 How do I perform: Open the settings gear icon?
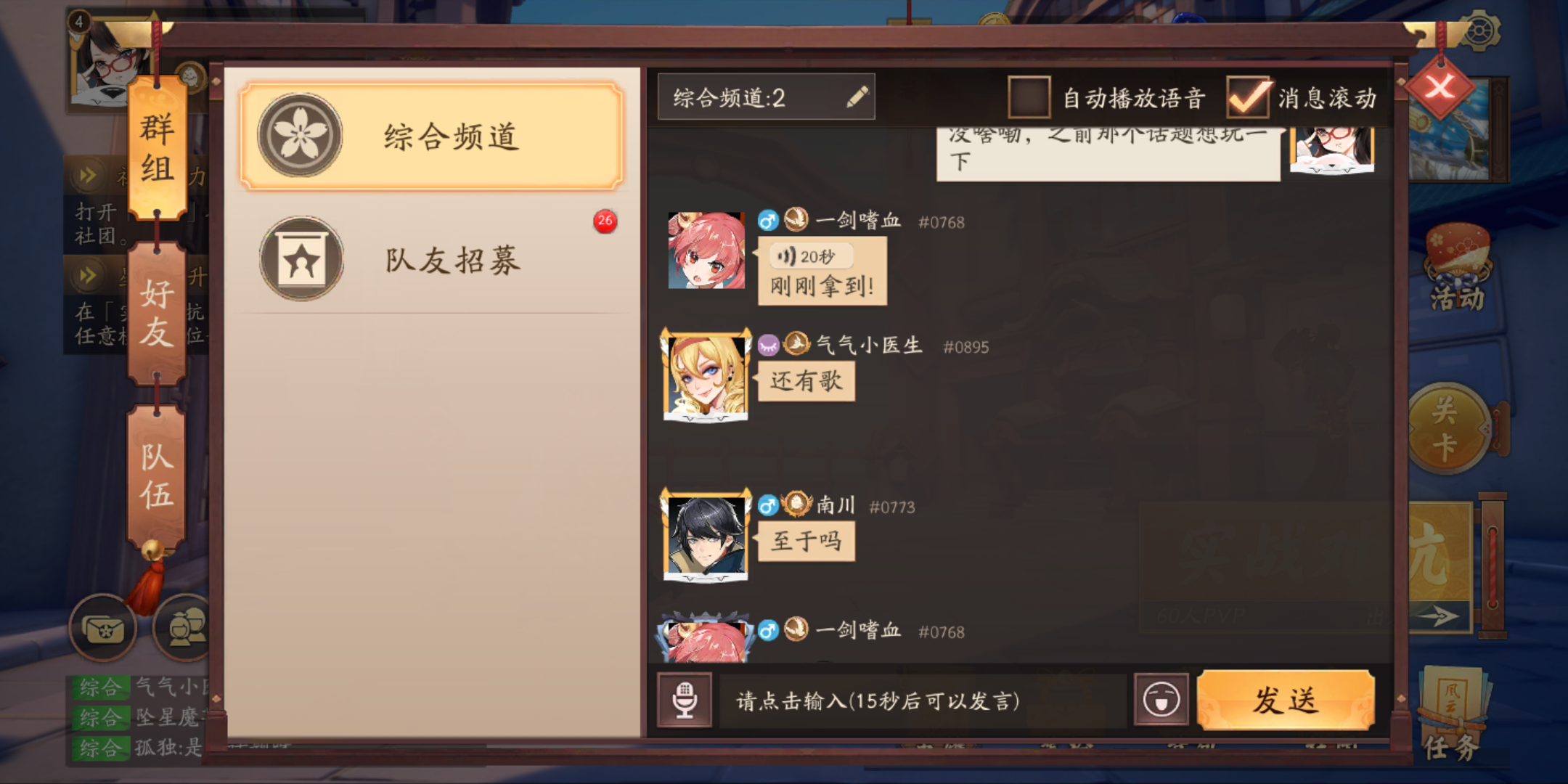(1478, 32)
